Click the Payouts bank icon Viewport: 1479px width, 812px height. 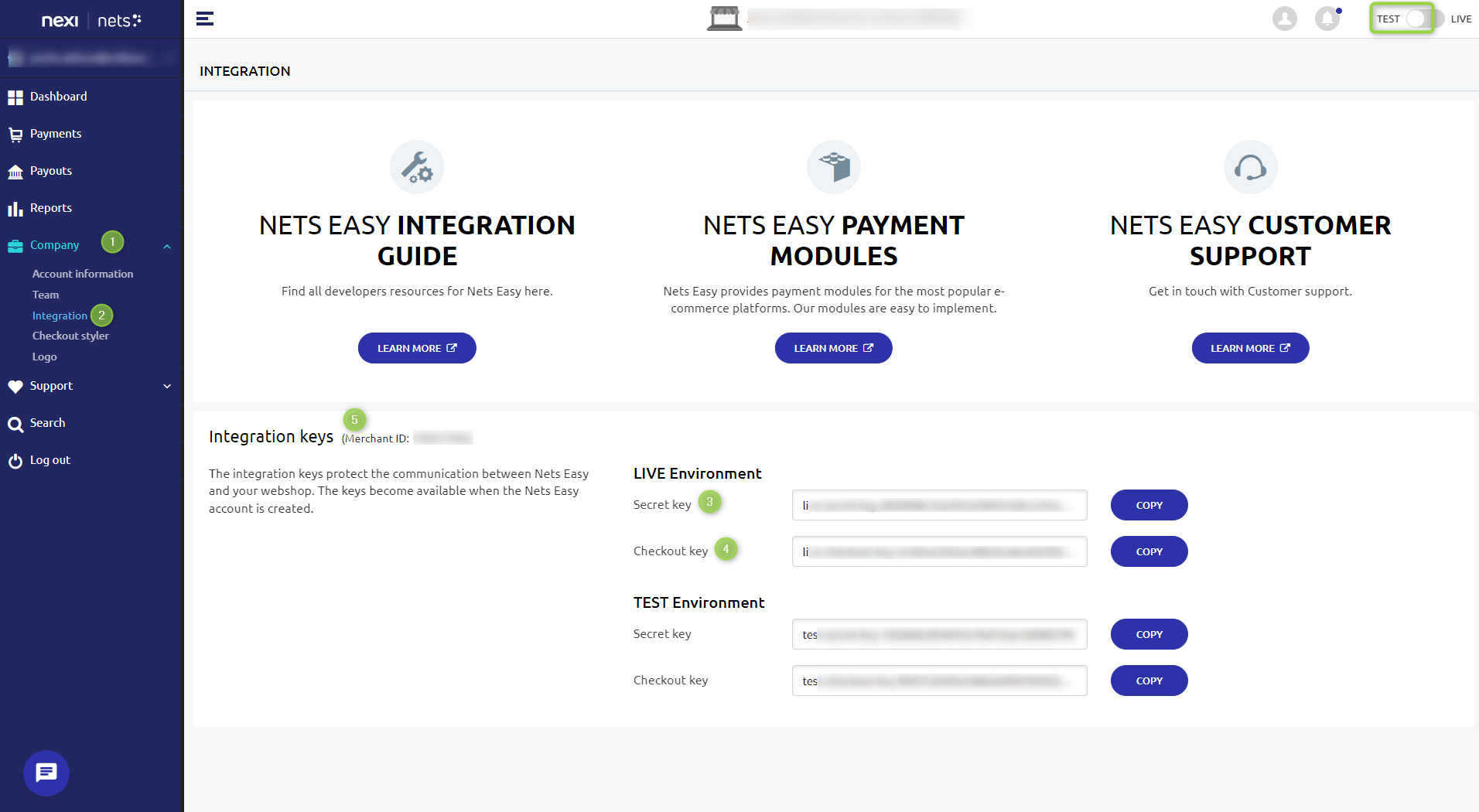click(x=15, y=172)
